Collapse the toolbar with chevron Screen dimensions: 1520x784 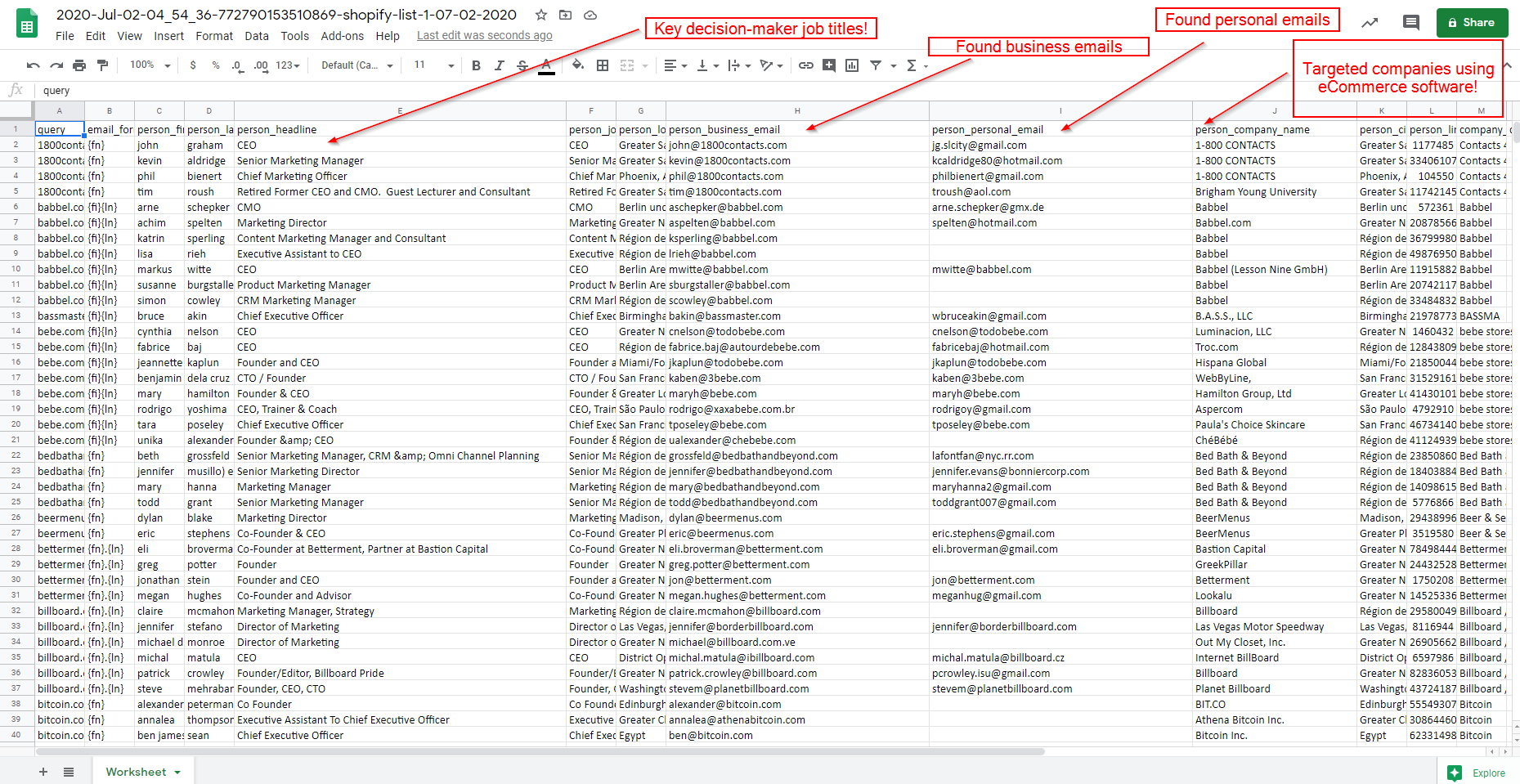(1509, 65)
